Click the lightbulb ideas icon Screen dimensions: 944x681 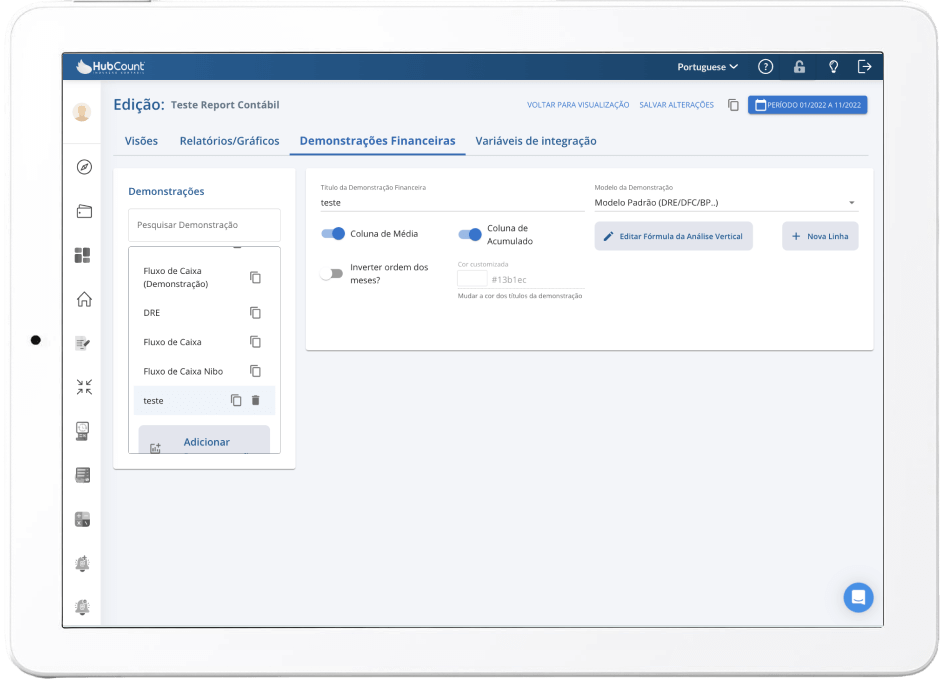pyautogui.click(x=833, y=67)
